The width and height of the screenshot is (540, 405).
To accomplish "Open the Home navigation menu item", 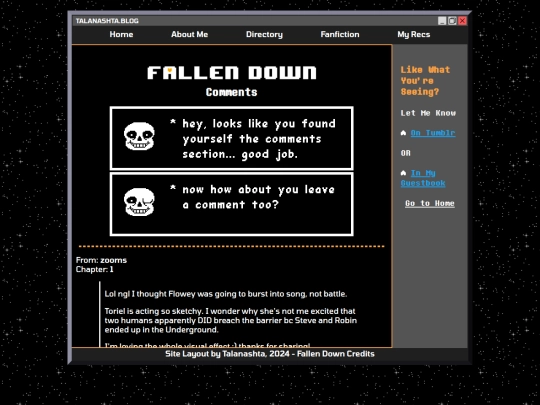I will 121,34.
